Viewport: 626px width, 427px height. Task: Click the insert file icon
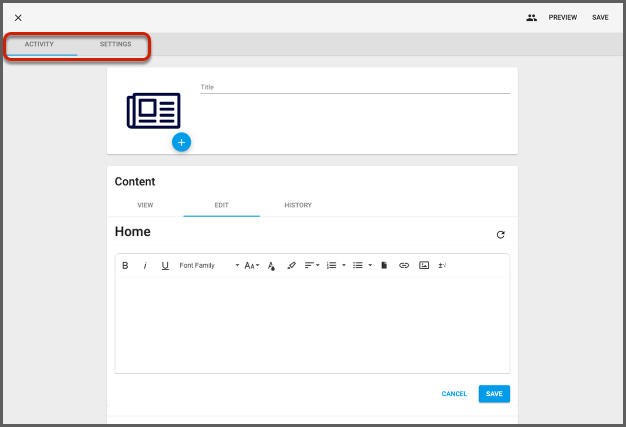tap(384, 266)
